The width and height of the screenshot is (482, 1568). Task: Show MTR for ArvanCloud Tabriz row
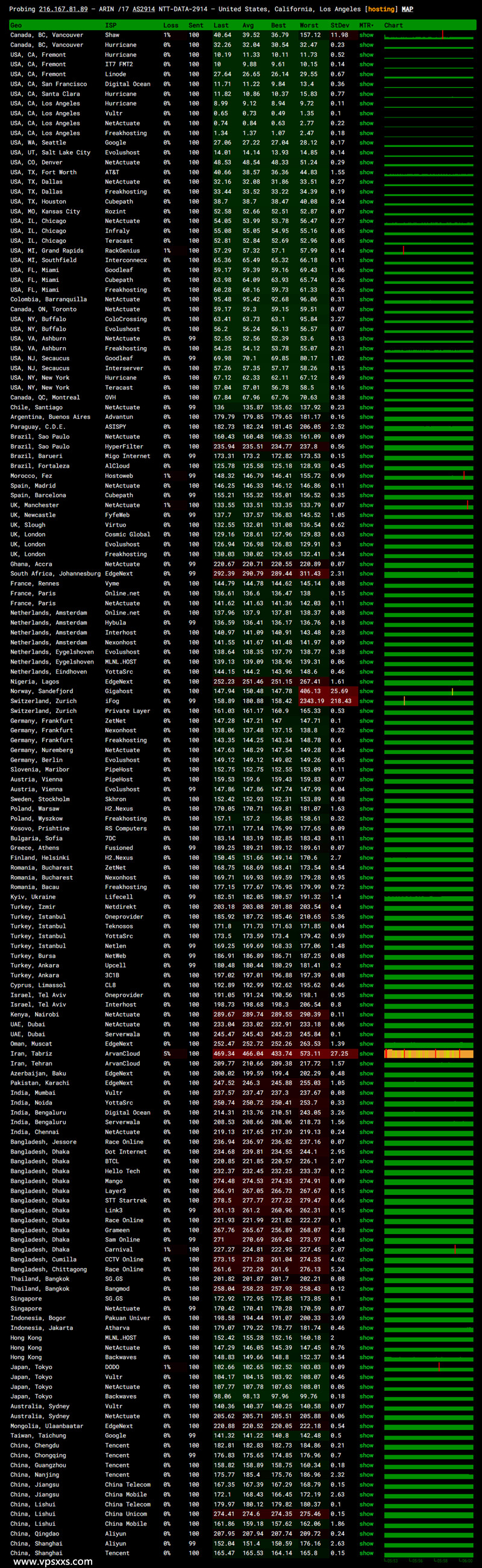[x=366, y=1053]
